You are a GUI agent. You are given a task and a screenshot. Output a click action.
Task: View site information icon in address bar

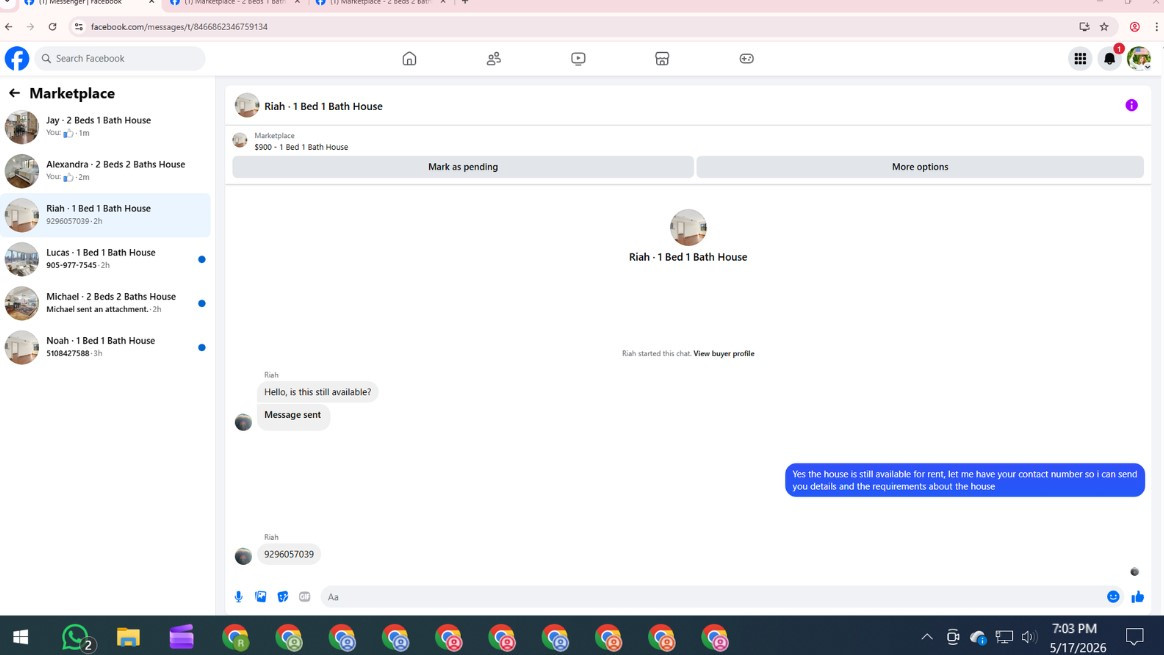click(78, 27)
